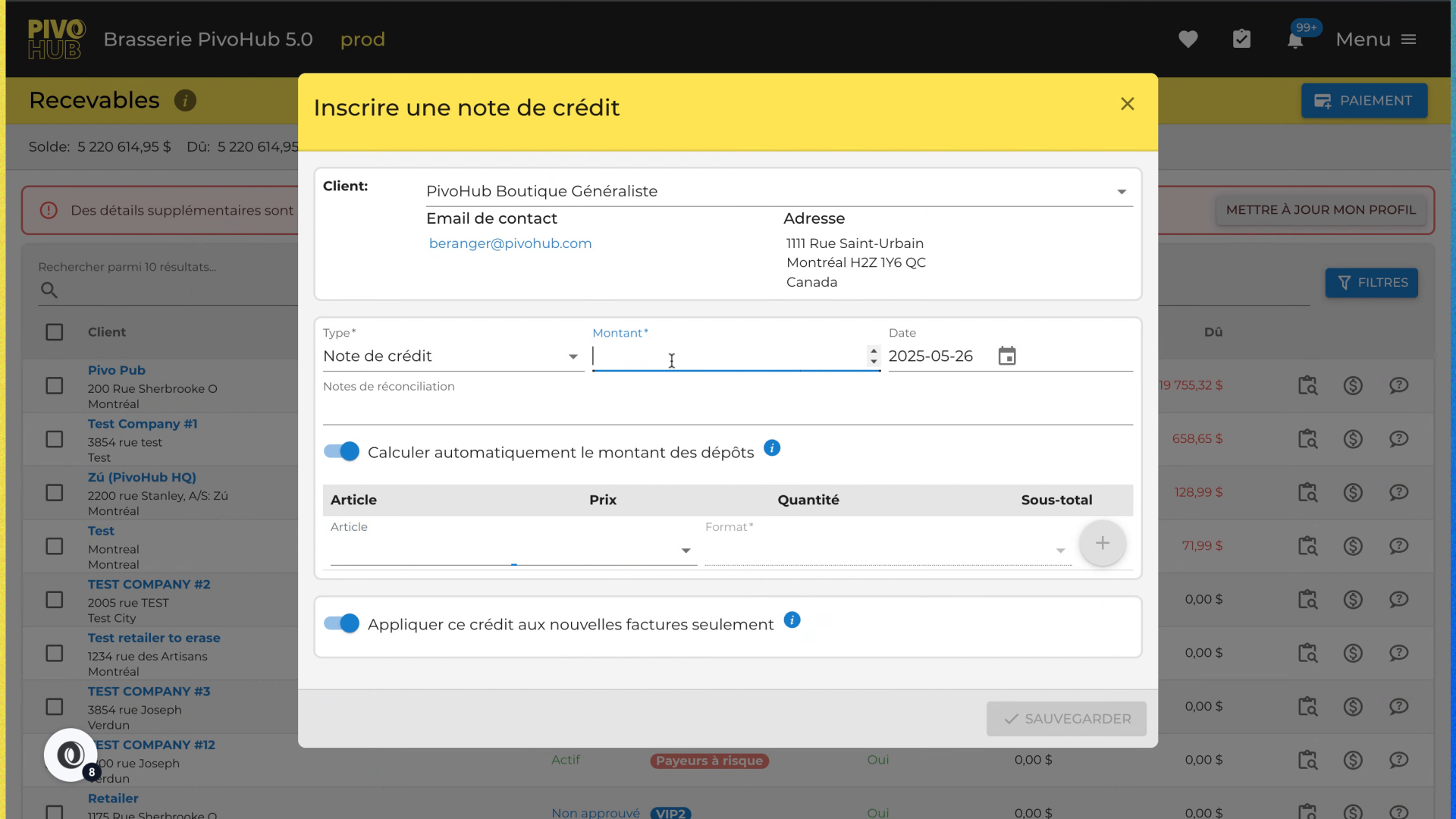Click info icon next to Recevables title
The width and height of the screenshot is (1456, 819).
tap(185, 101)
